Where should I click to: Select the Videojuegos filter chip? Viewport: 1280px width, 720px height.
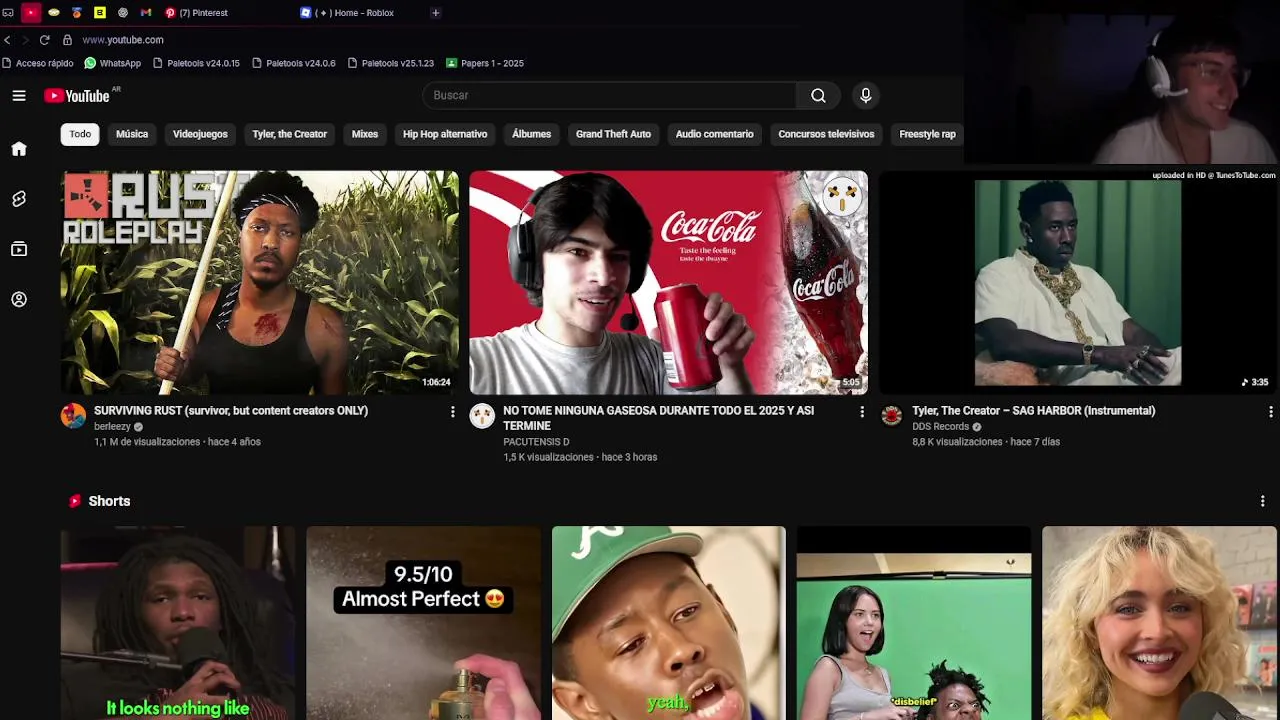pos(200,134)
